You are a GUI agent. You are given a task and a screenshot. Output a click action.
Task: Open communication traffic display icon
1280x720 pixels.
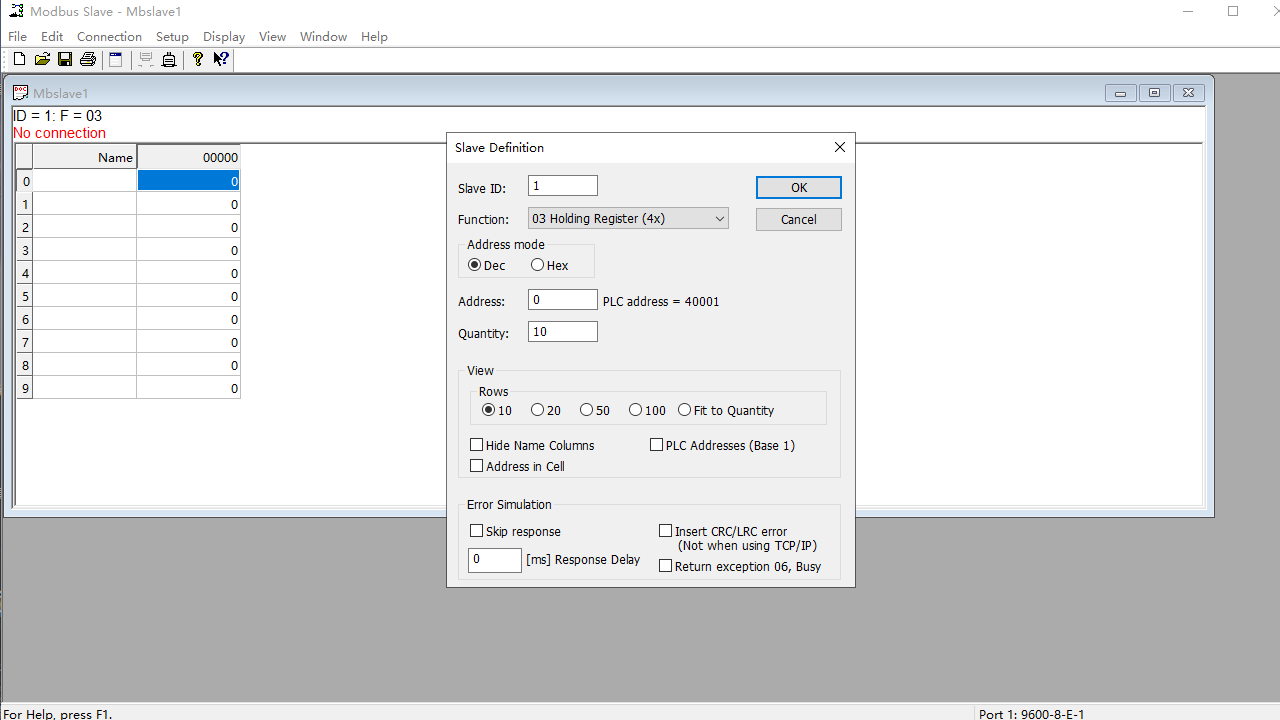click(145, 59)
